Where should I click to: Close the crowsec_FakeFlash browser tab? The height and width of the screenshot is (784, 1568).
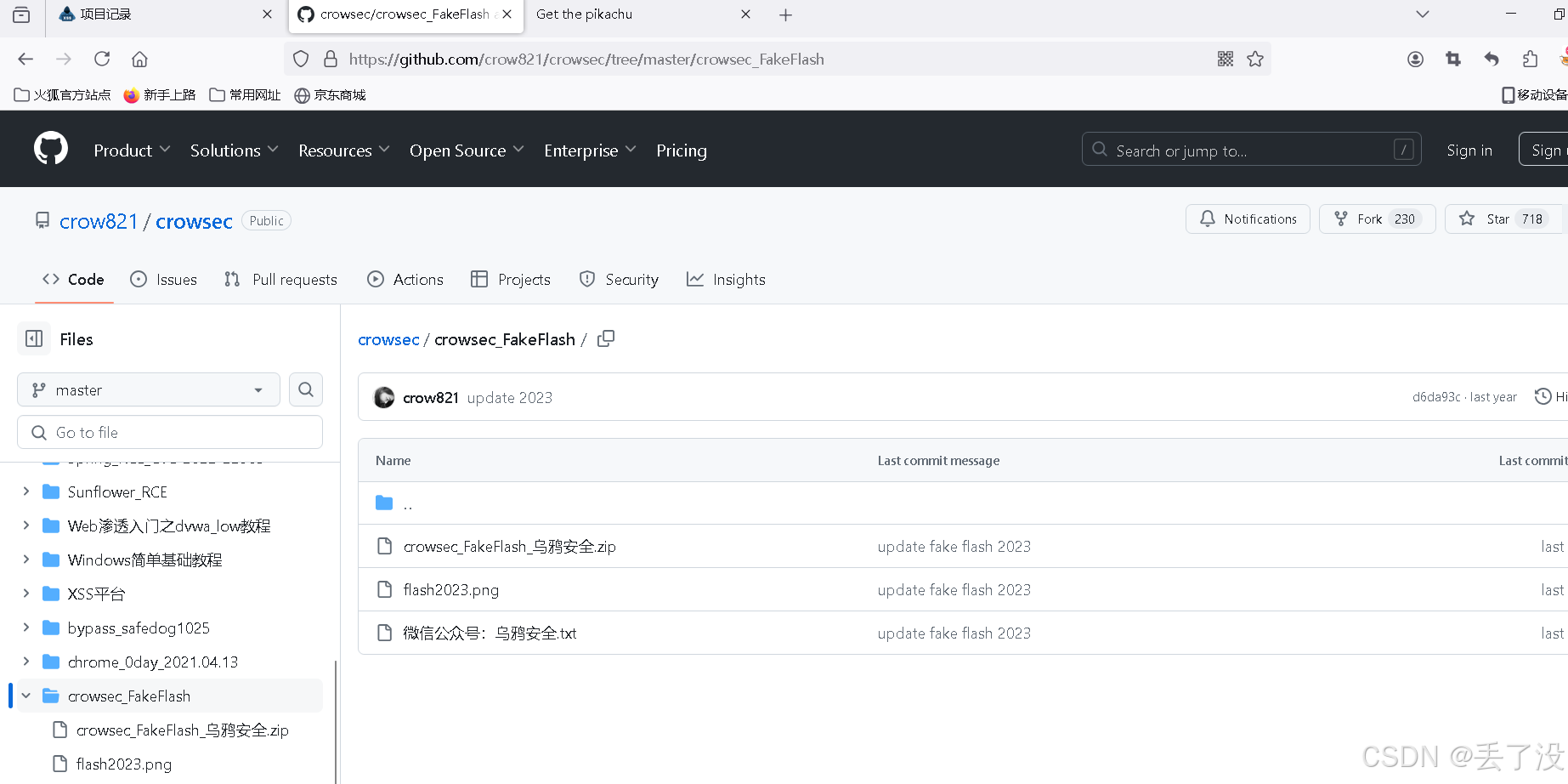507,14
